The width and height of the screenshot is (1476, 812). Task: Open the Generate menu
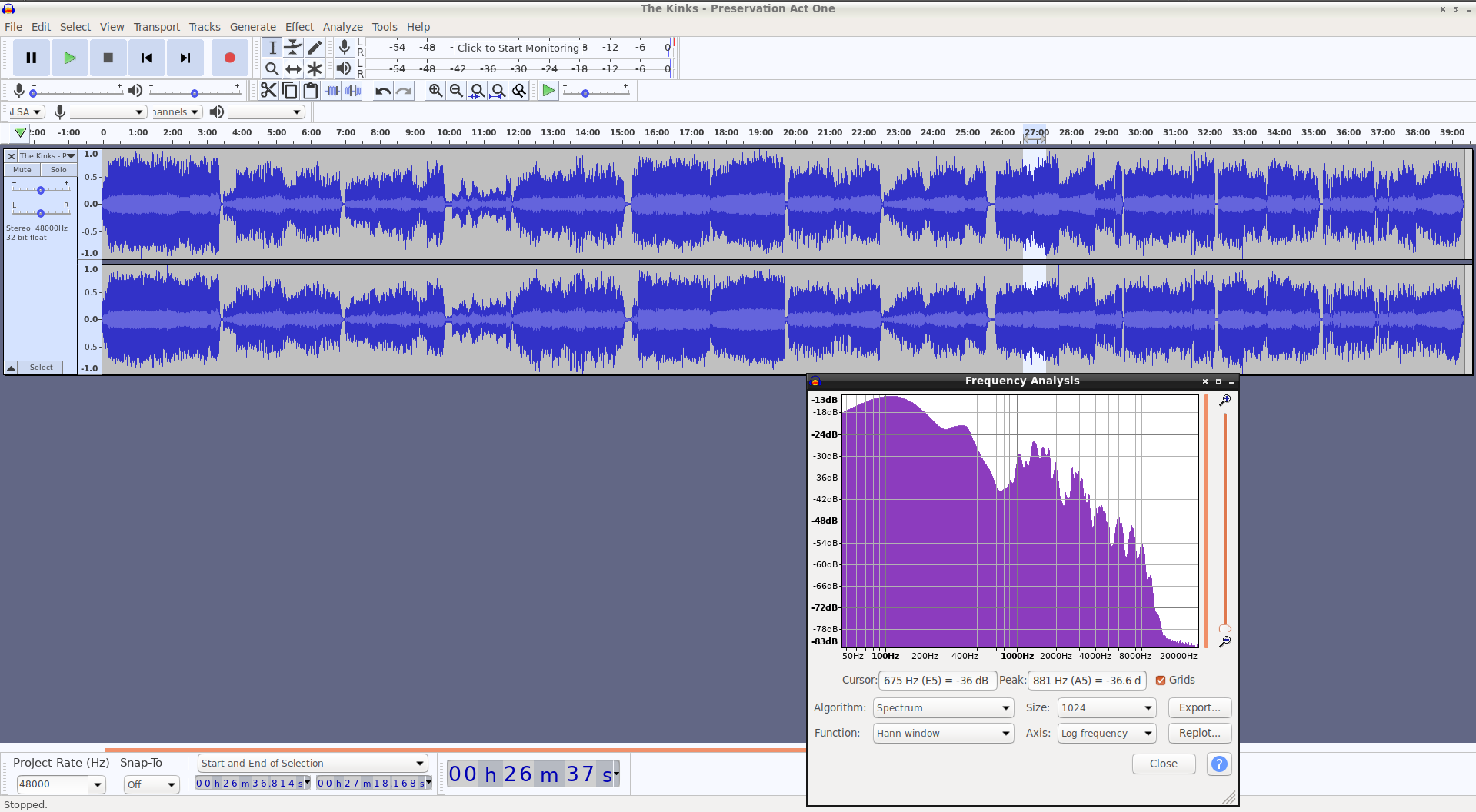253,27
